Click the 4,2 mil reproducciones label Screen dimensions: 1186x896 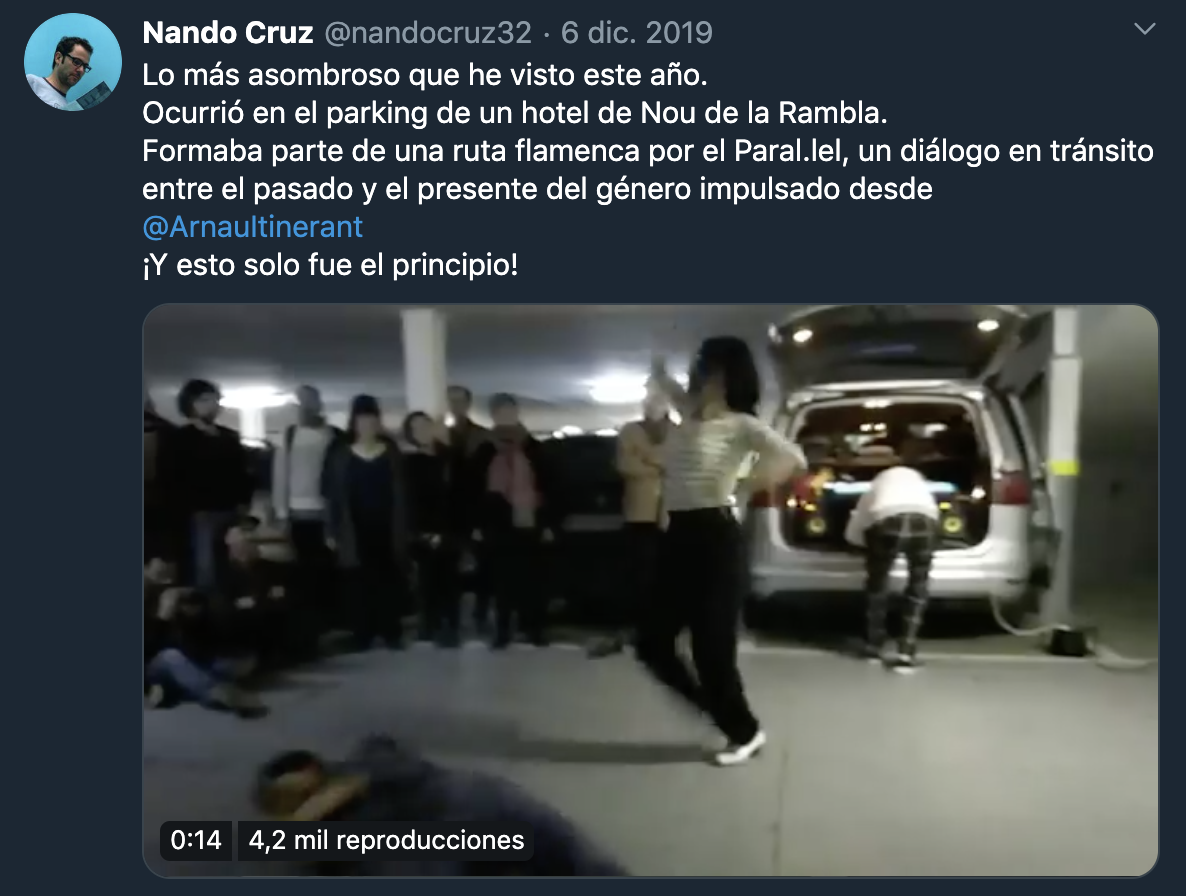[x=386, y=840]
